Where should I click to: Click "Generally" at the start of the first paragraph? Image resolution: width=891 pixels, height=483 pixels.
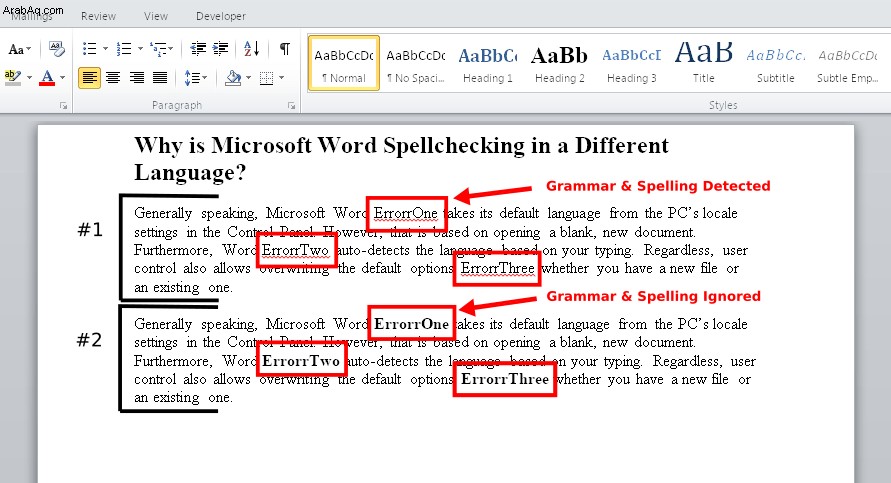(163, 214)
